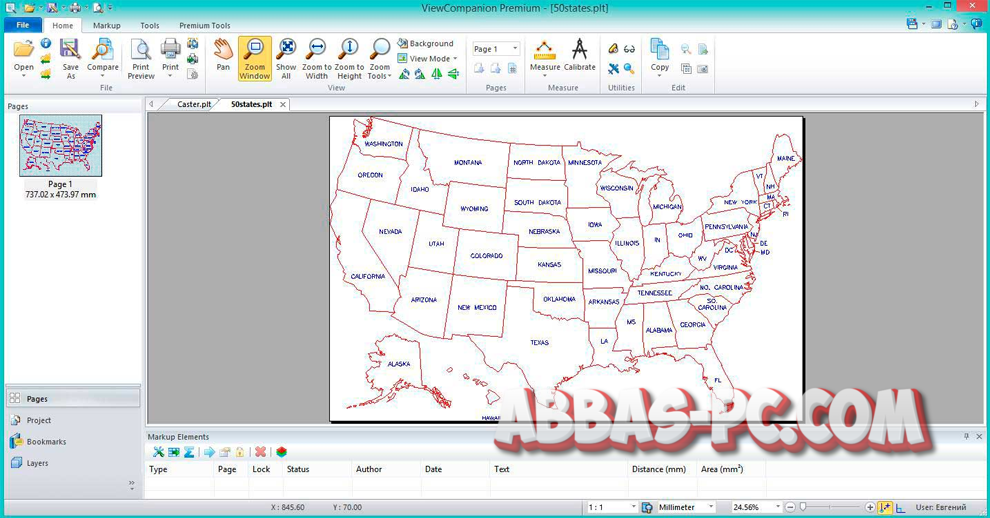
Task: Click Zoom to Width icon
Action: tap(317, 59)
